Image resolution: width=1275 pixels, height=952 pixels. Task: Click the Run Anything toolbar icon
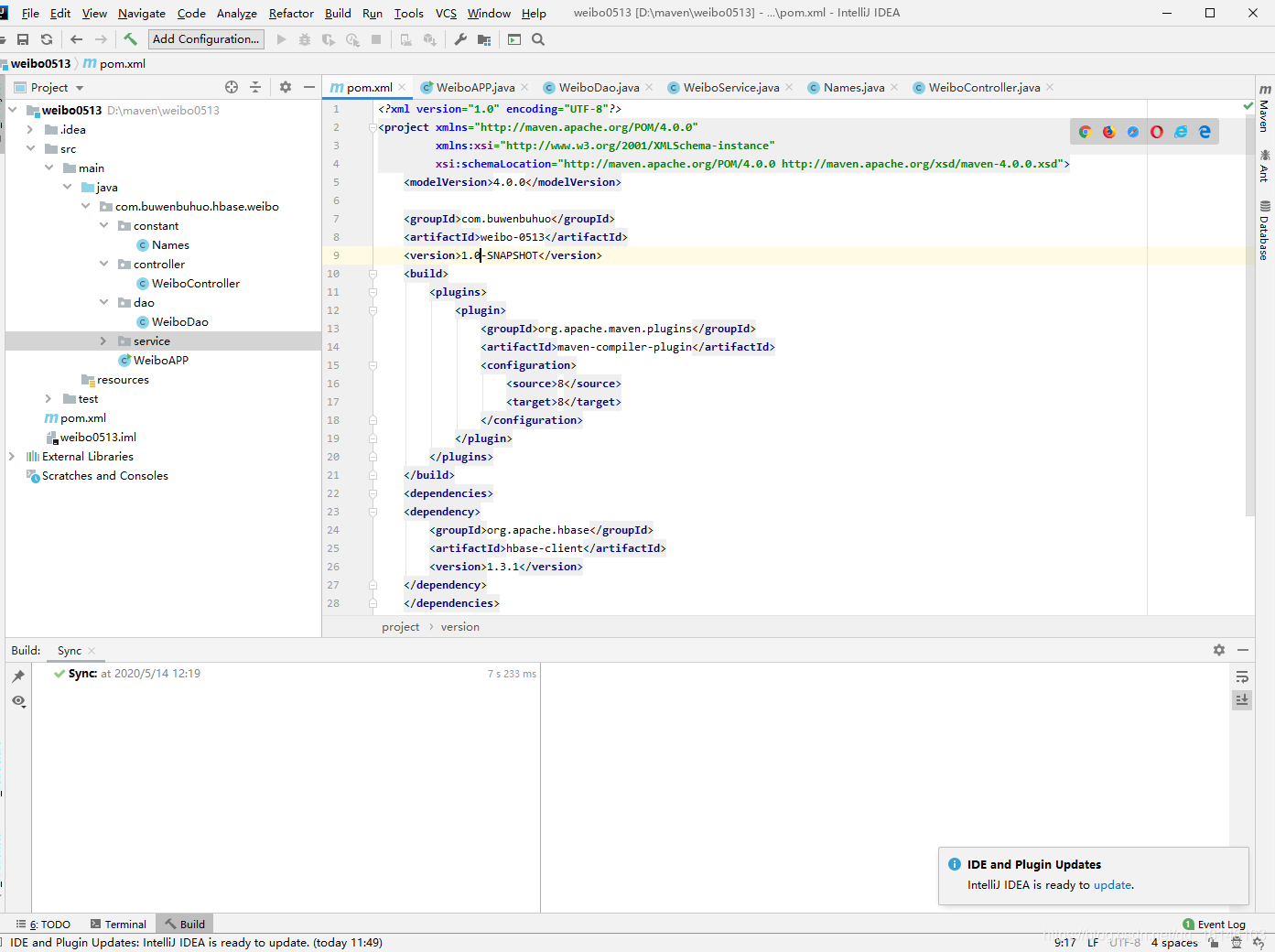(514, 39)
